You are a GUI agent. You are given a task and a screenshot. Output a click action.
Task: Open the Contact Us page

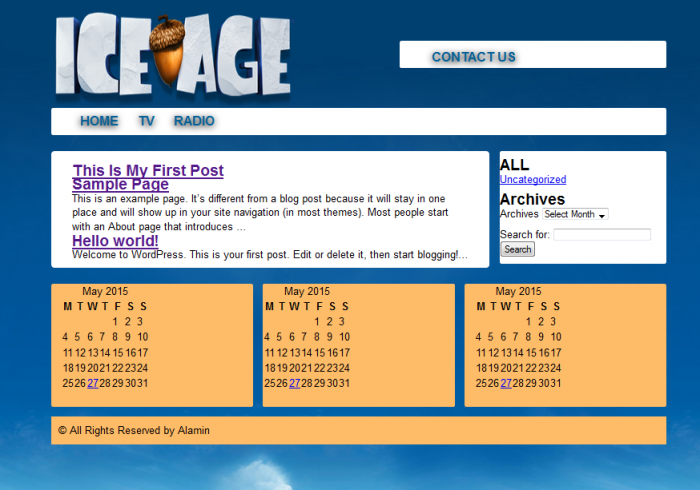pyautogui.click(x=474, y=57)
